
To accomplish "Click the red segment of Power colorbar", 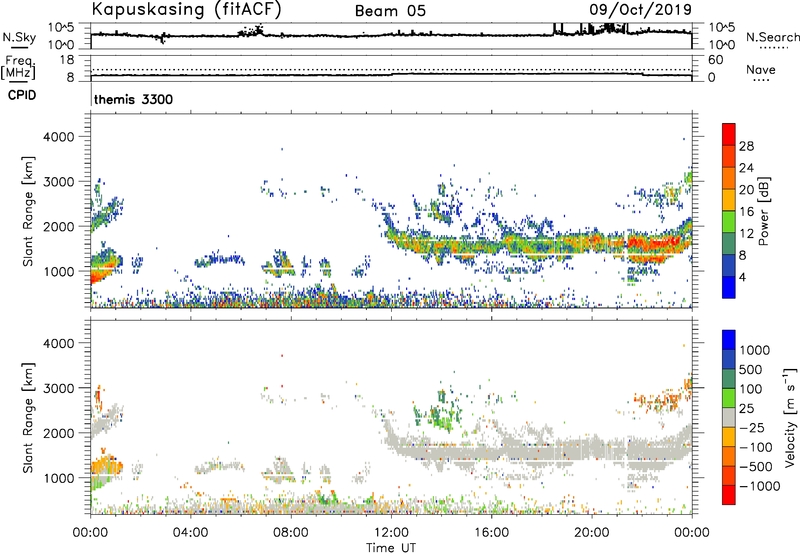I will [729, 134].
